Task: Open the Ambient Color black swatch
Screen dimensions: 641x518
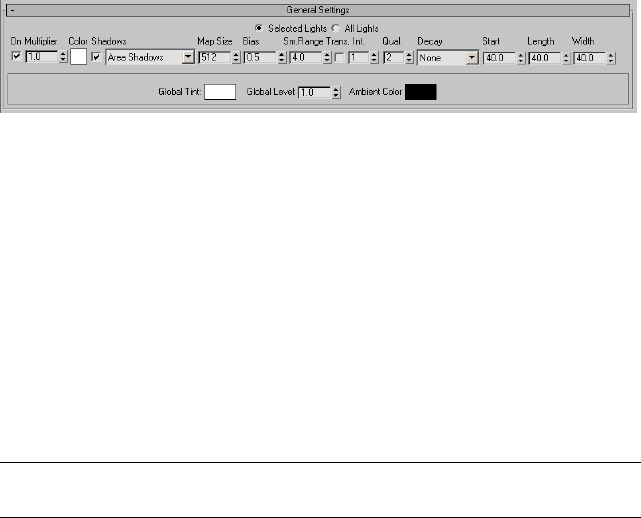Action: pos(421,92)
